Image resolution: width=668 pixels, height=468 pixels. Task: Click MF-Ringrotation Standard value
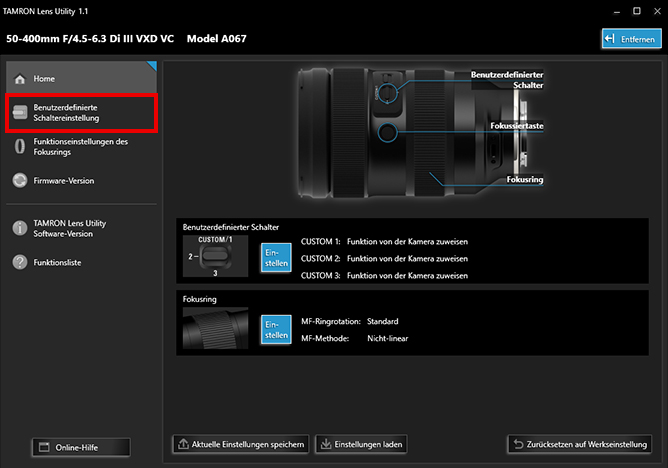tap(383, 321)
